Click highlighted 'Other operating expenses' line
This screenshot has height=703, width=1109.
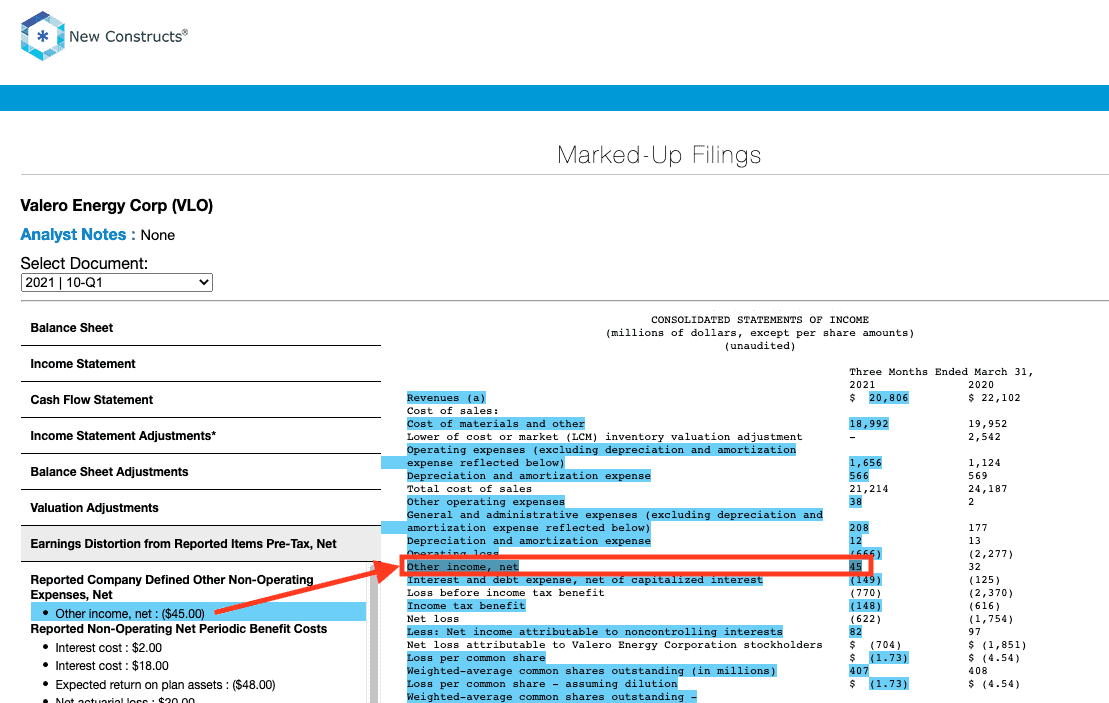pos(486,502)
